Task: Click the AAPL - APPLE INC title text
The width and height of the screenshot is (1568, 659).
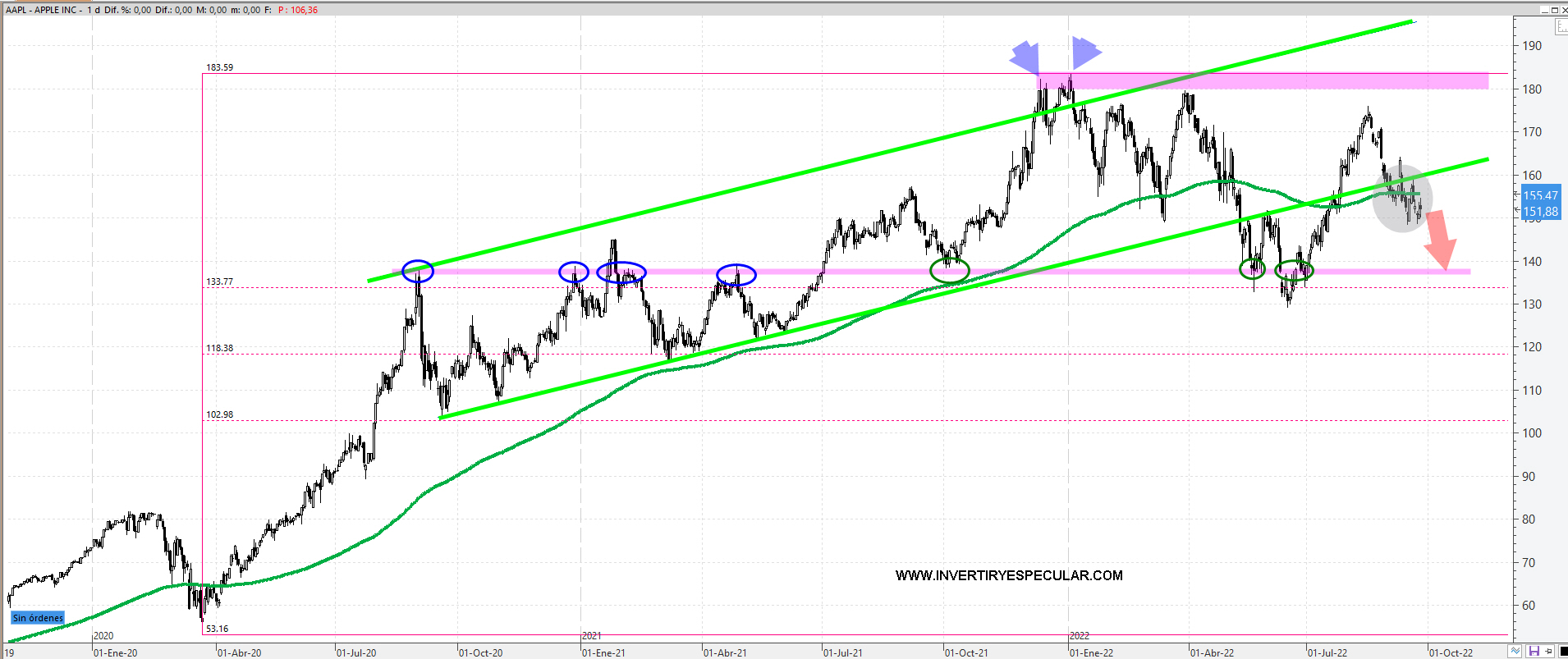Action: point(44,10)
